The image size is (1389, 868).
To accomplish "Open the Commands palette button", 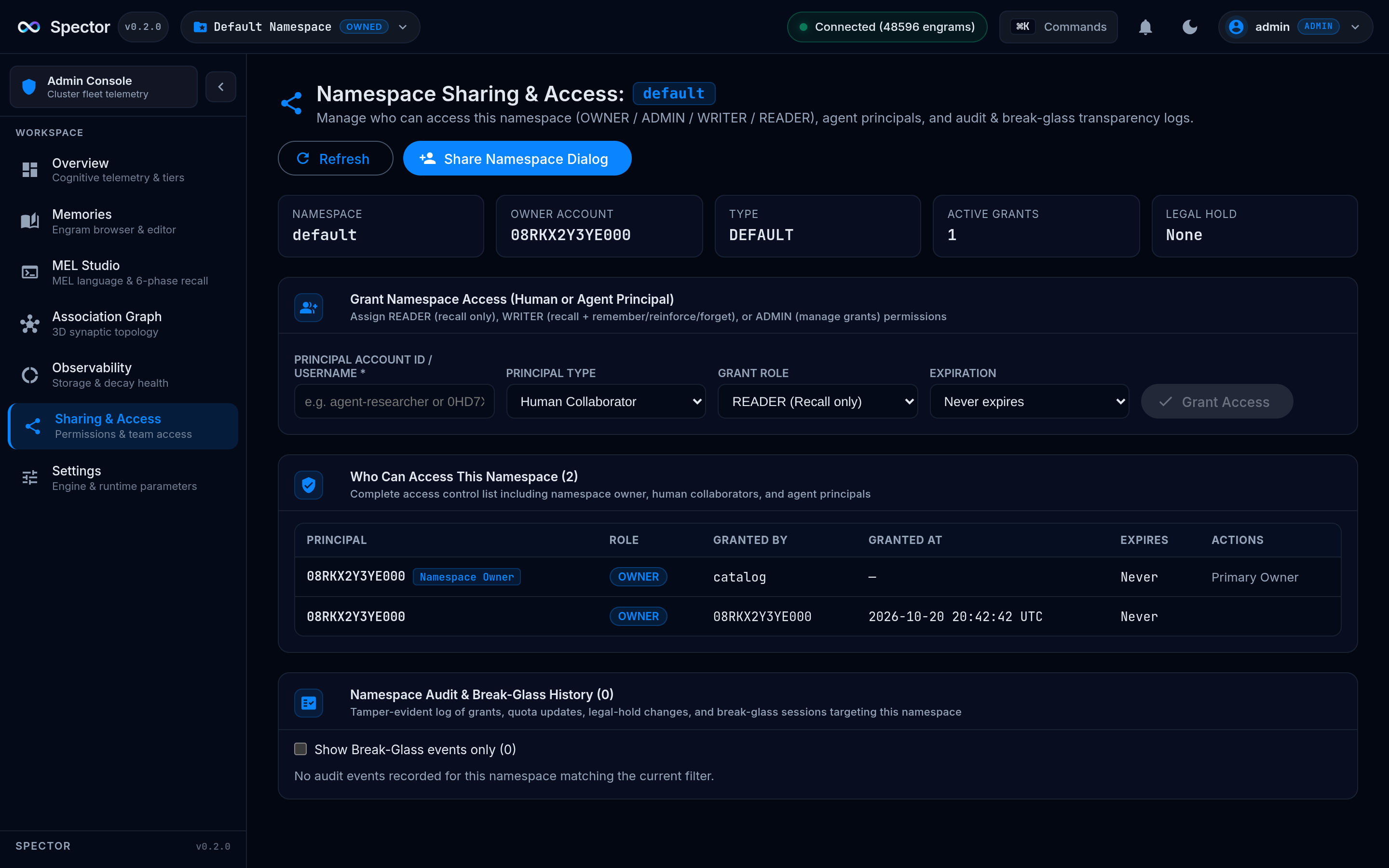I will click(x=1059, y=27).
